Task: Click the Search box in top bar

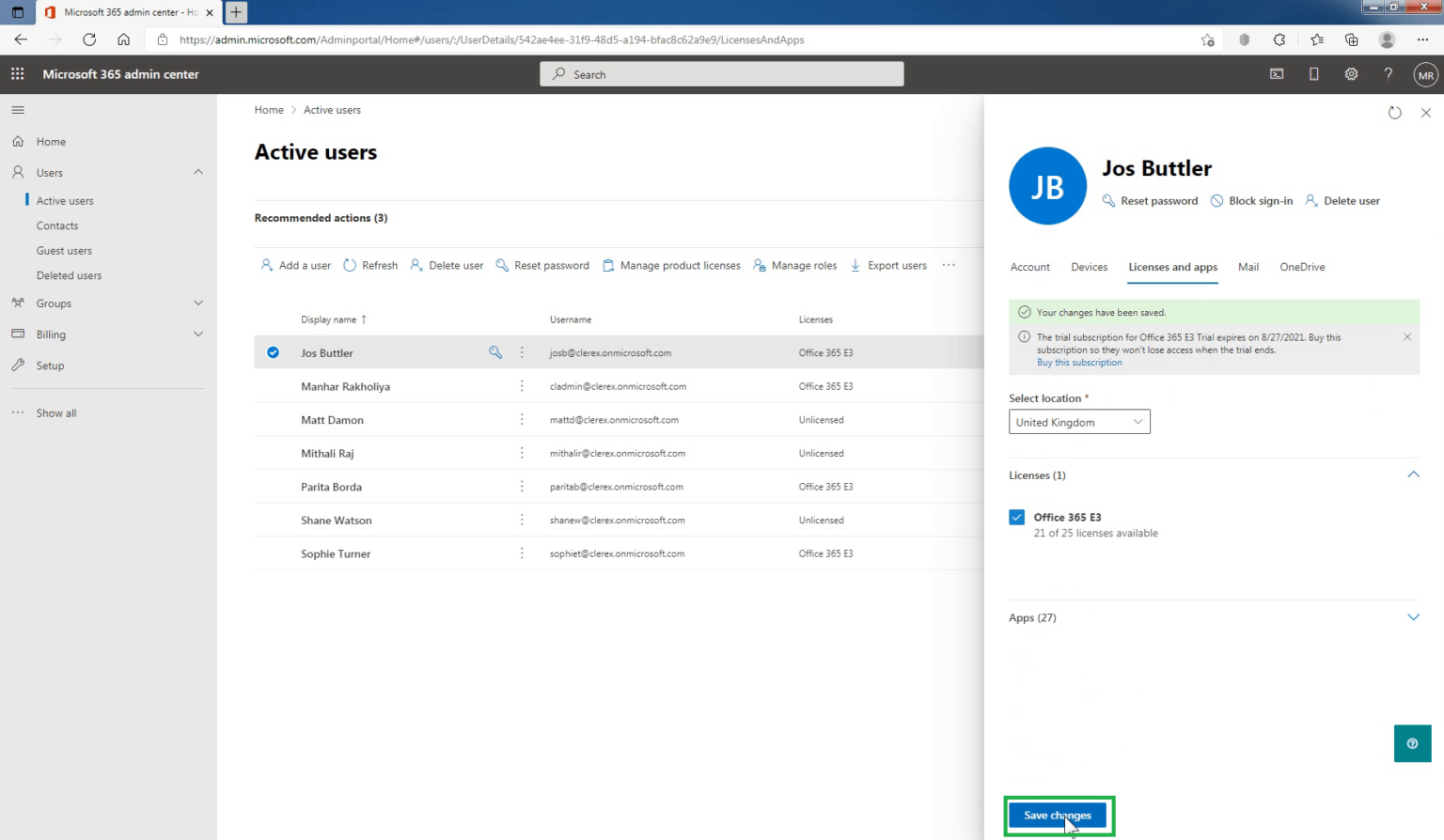Action: [x=721, y=73]
